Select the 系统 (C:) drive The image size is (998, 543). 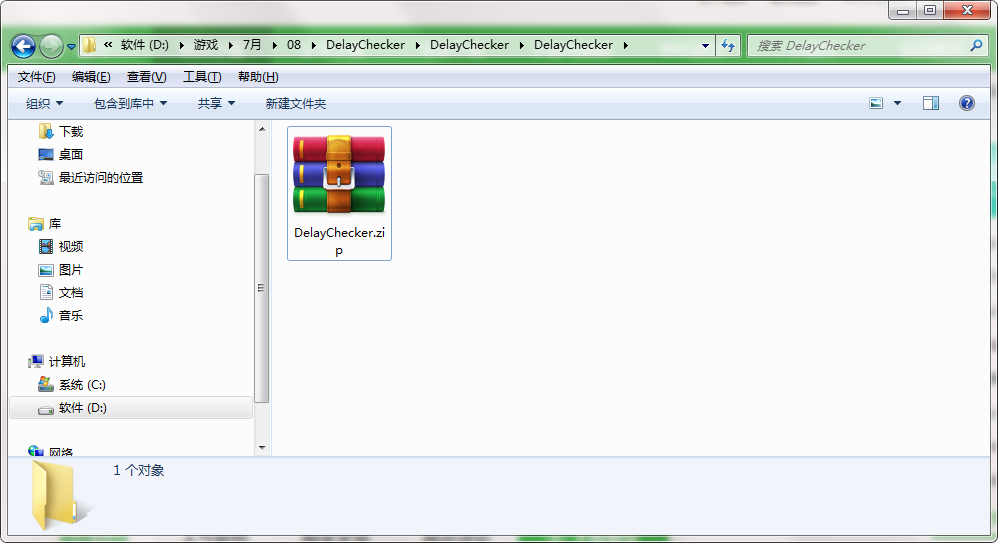(x=82, y=384)
